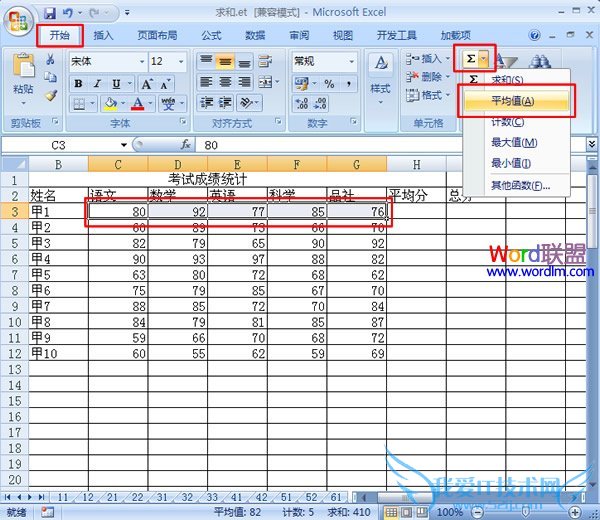Click the Borders icon
Image resolution: width=600 pixels, height=520 pixels.
pos(79,103)
